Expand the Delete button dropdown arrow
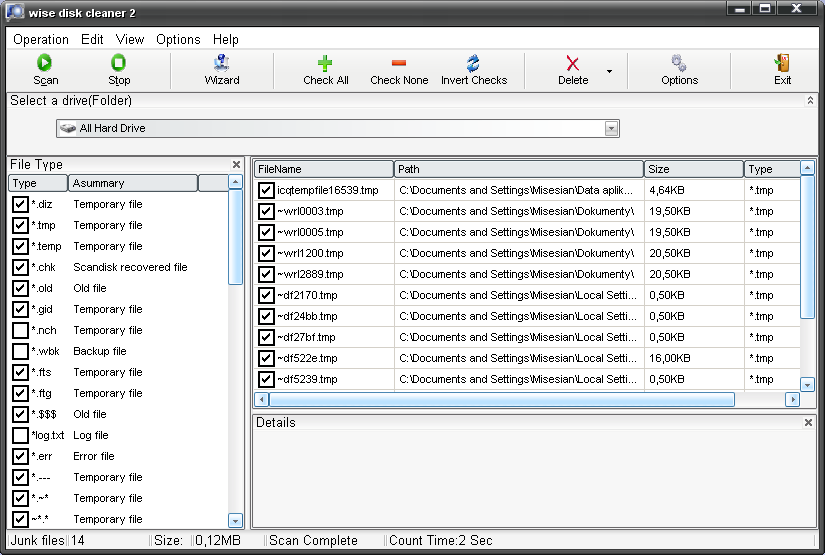The image size is (825, 555). coord(609,72)
